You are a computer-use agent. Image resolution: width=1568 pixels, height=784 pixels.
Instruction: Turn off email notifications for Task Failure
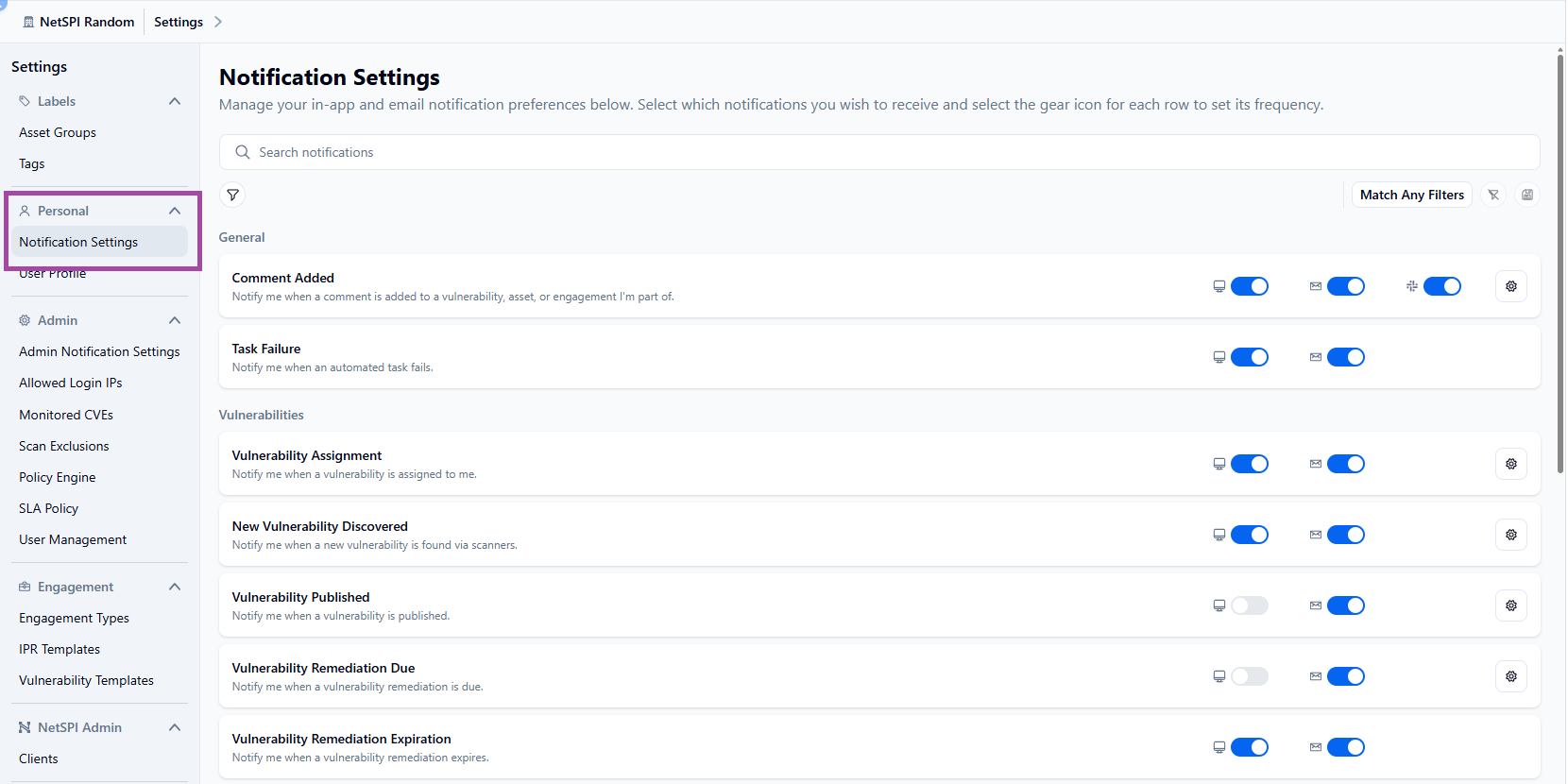click(1346, 357)
